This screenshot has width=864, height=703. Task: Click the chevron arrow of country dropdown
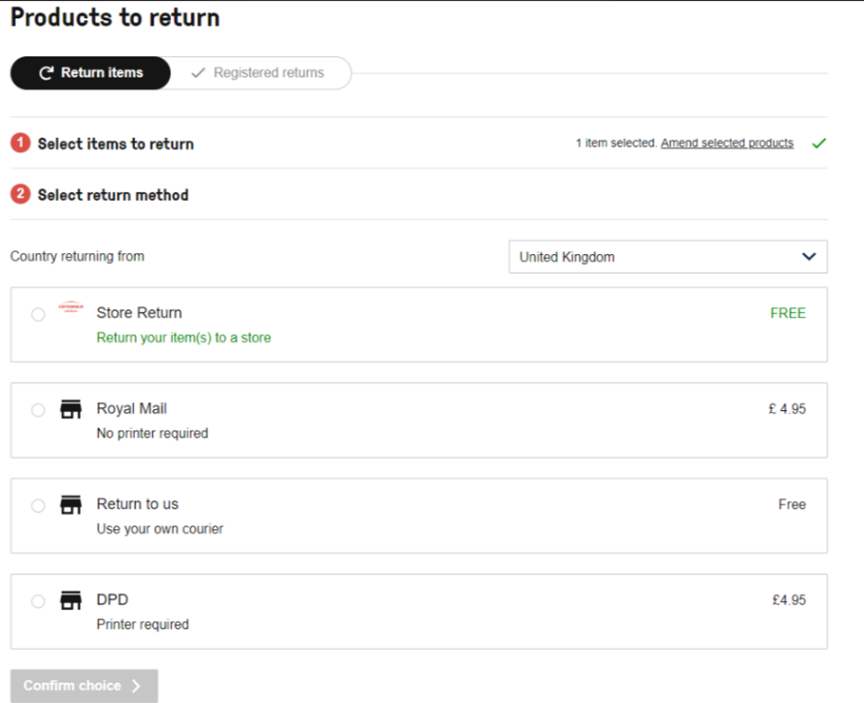pyautogui.click(x=809, y=257)
